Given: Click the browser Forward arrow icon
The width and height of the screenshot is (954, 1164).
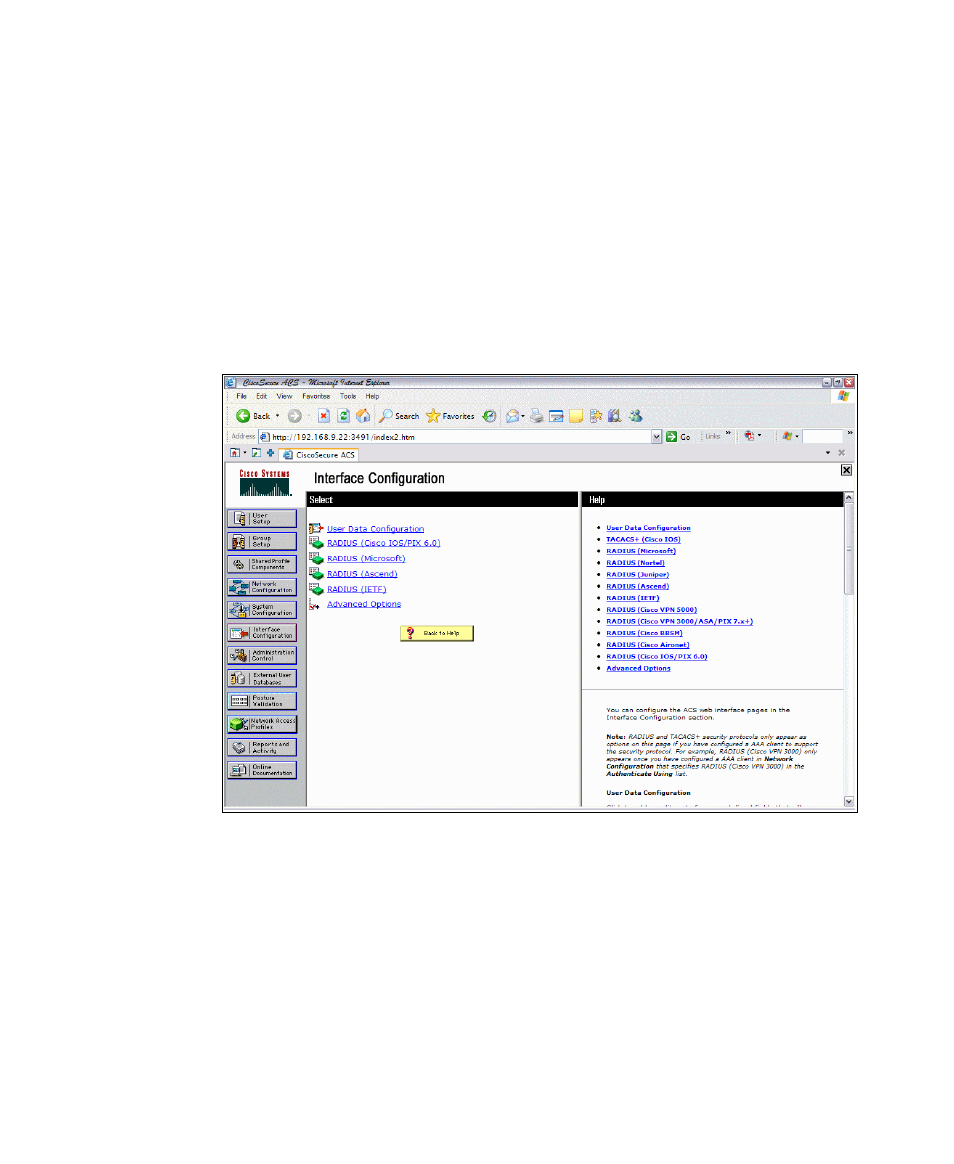Looking at the screenshot, I should pos(295,416).
